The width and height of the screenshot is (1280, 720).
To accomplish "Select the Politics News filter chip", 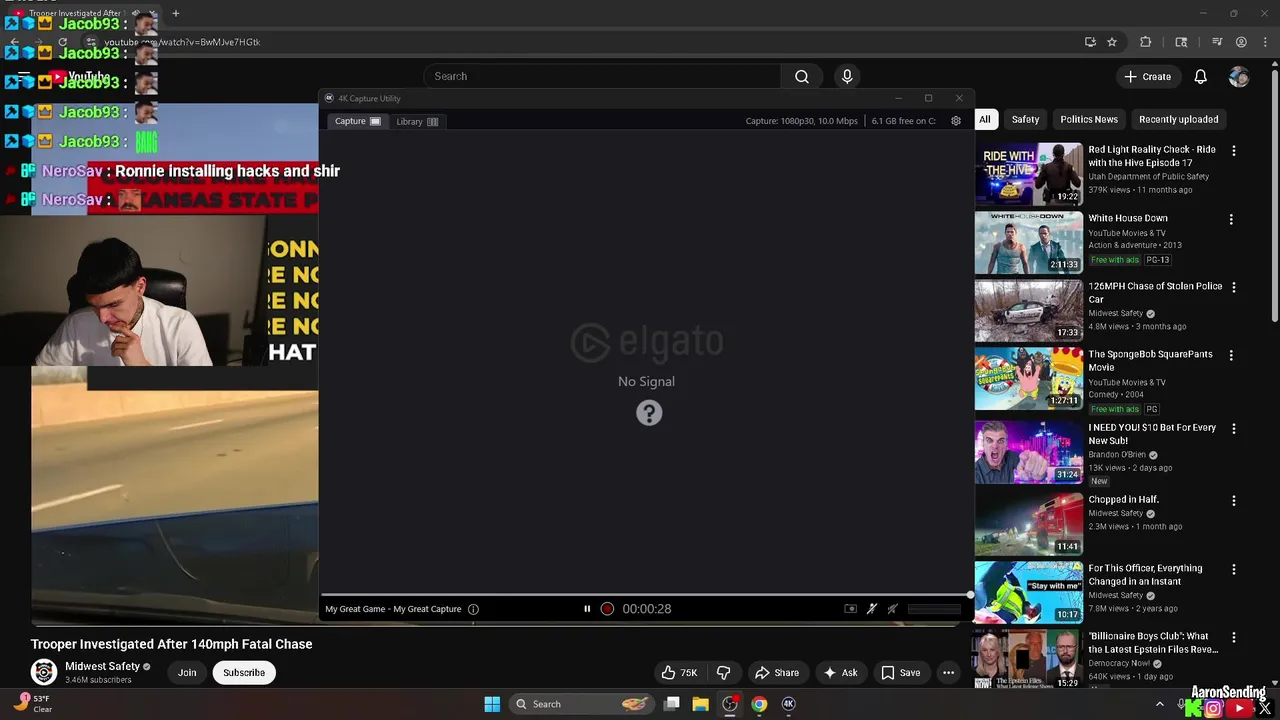I will [1089, 119].
